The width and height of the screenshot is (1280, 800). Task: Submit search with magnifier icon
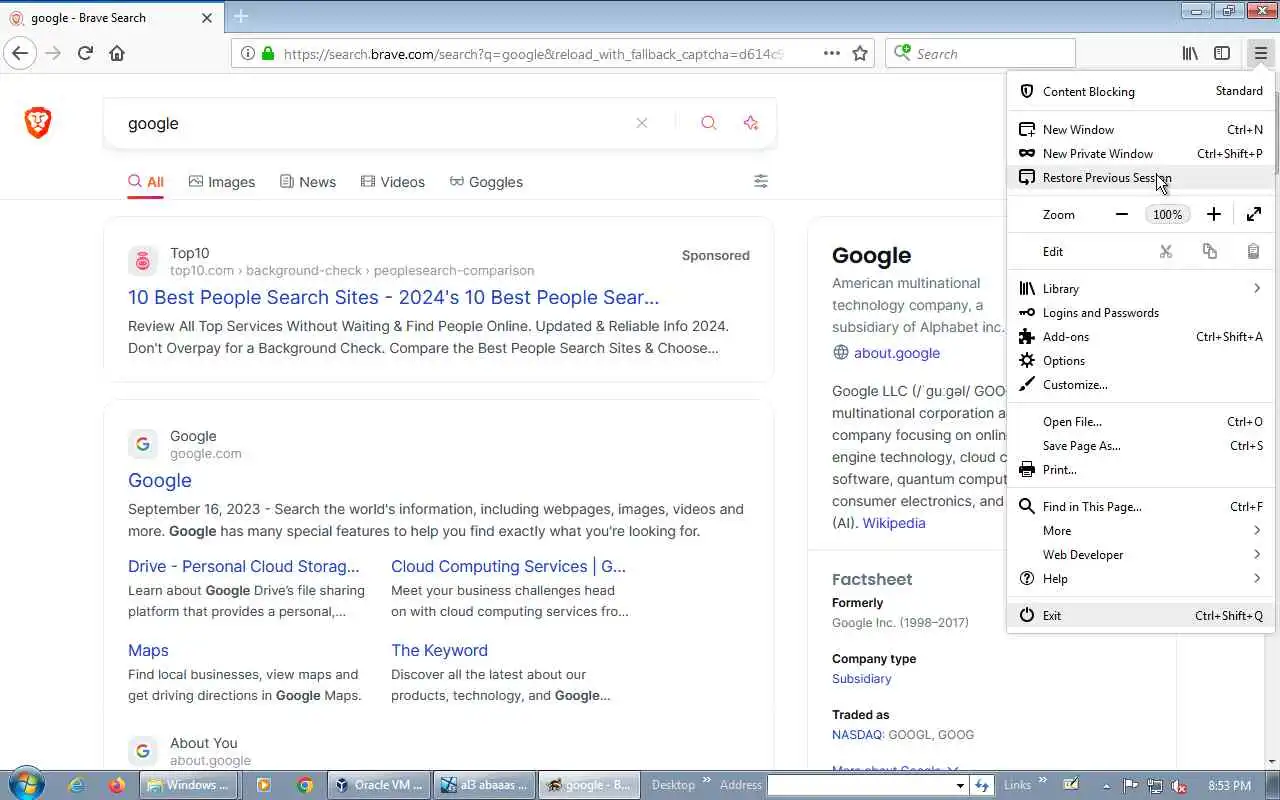click(709, 123)
